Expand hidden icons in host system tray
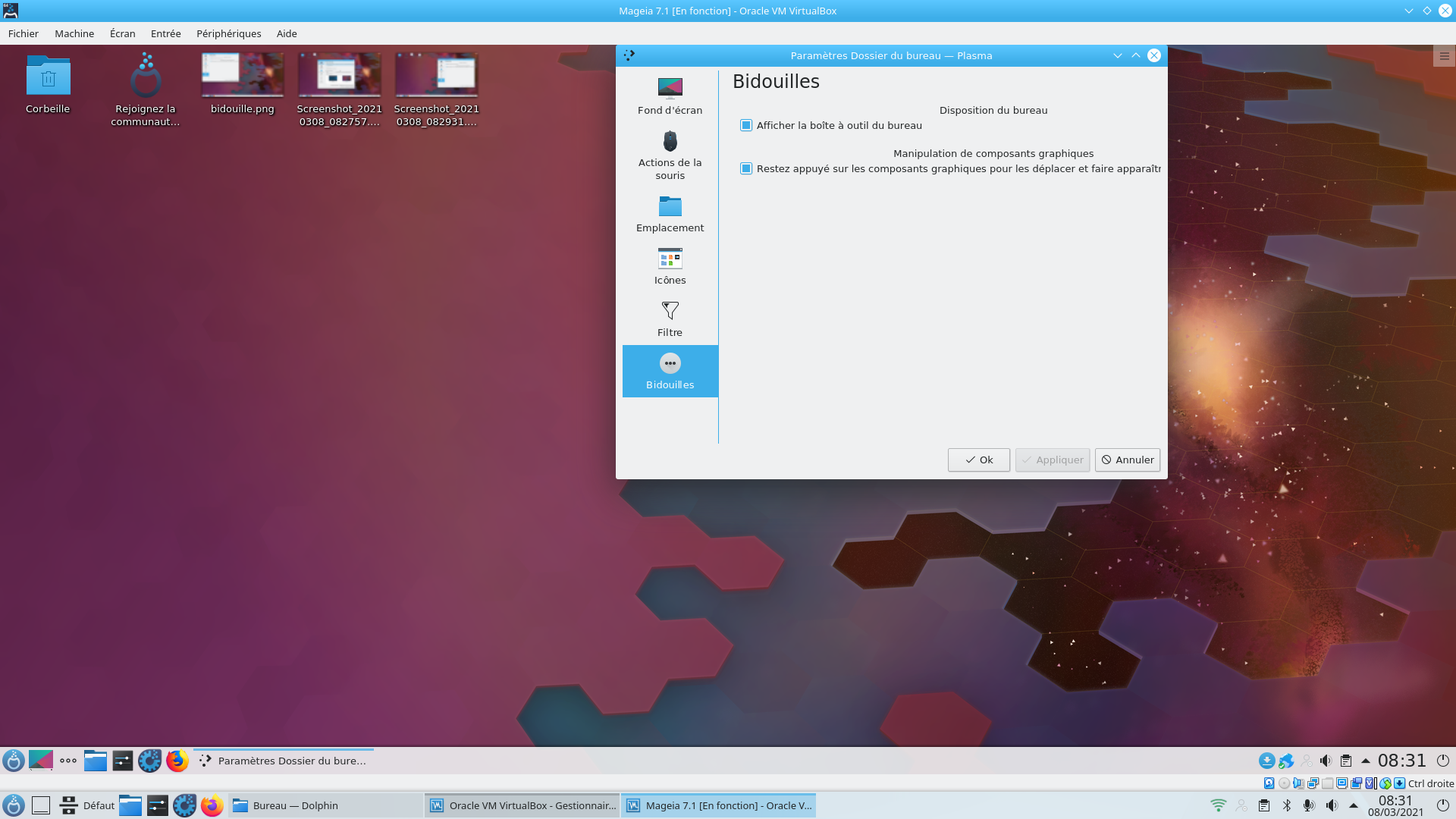The image size is (1456, 819). [x=1354, y=805]
